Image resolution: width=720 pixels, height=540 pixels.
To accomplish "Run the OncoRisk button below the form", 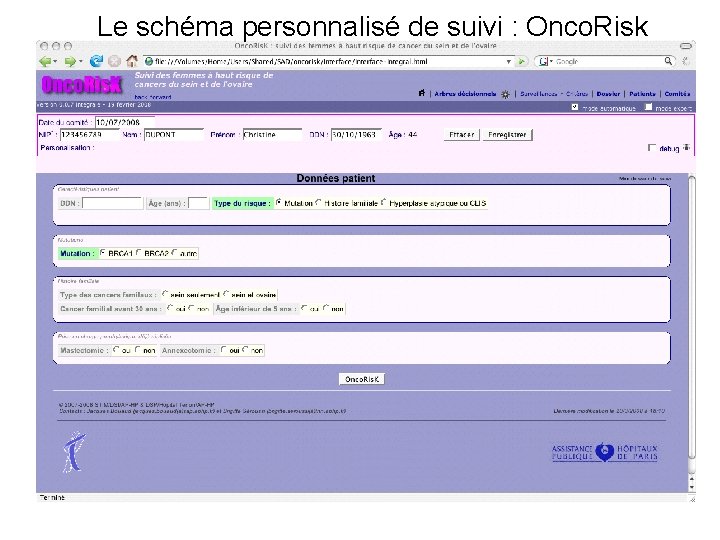I will click(x=362, y=379).
